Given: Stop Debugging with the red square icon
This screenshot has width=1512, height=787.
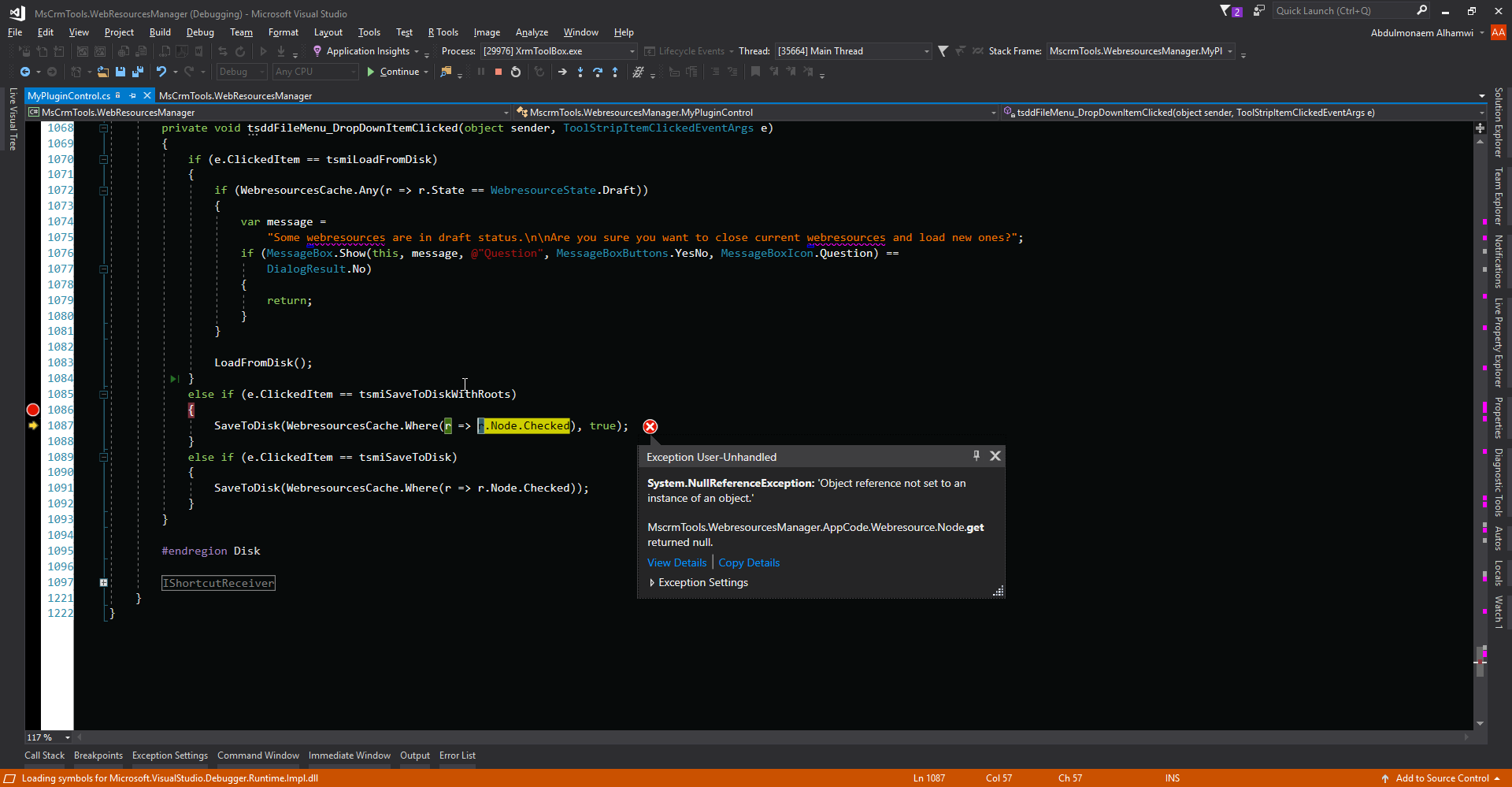Looking at the screenshot, I should (x=498, y=72).
